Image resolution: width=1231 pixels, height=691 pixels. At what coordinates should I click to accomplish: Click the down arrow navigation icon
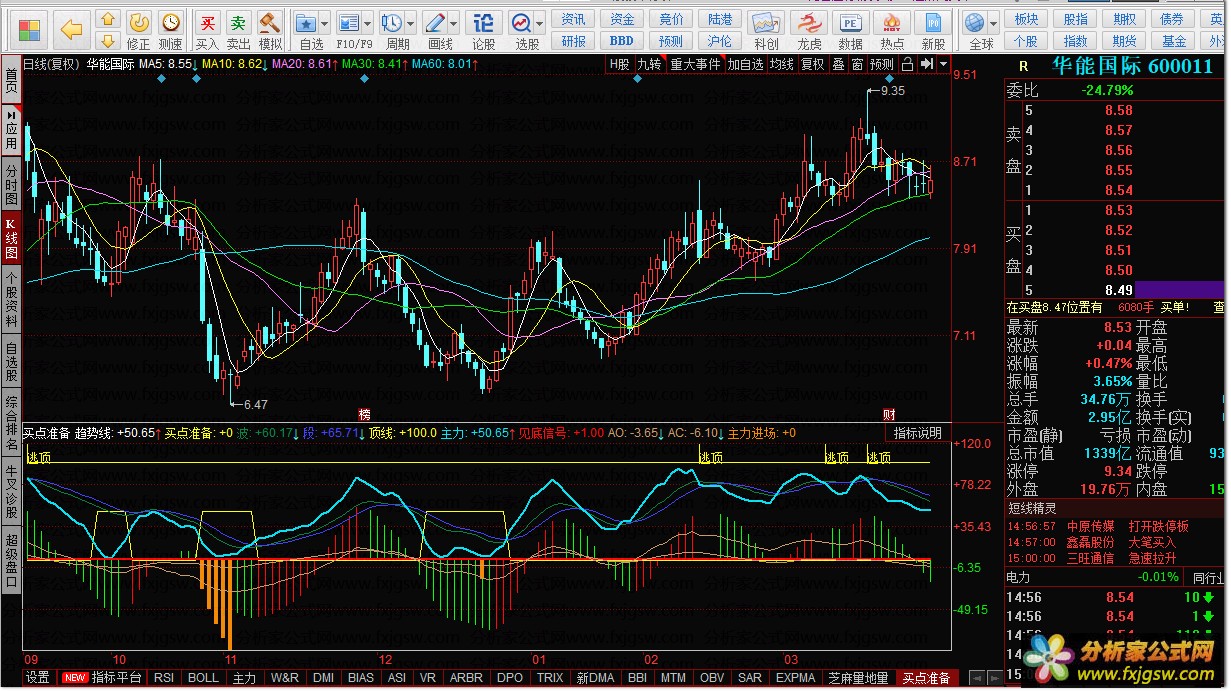pyautogui.click(x=109, y=40)
